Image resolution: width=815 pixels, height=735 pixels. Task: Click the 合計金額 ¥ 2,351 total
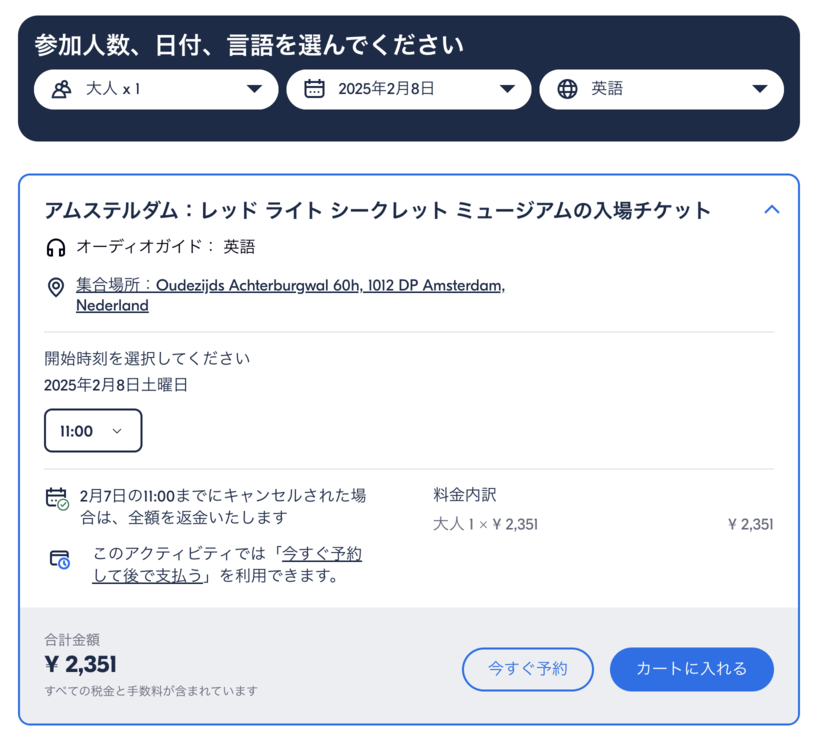click(x=81, y=664)
